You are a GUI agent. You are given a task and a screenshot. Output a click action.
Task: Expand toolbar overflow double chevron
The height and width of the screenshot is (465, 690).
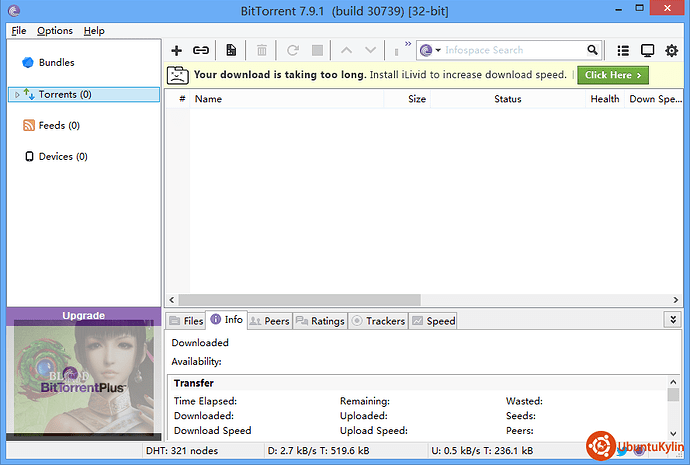408,44
